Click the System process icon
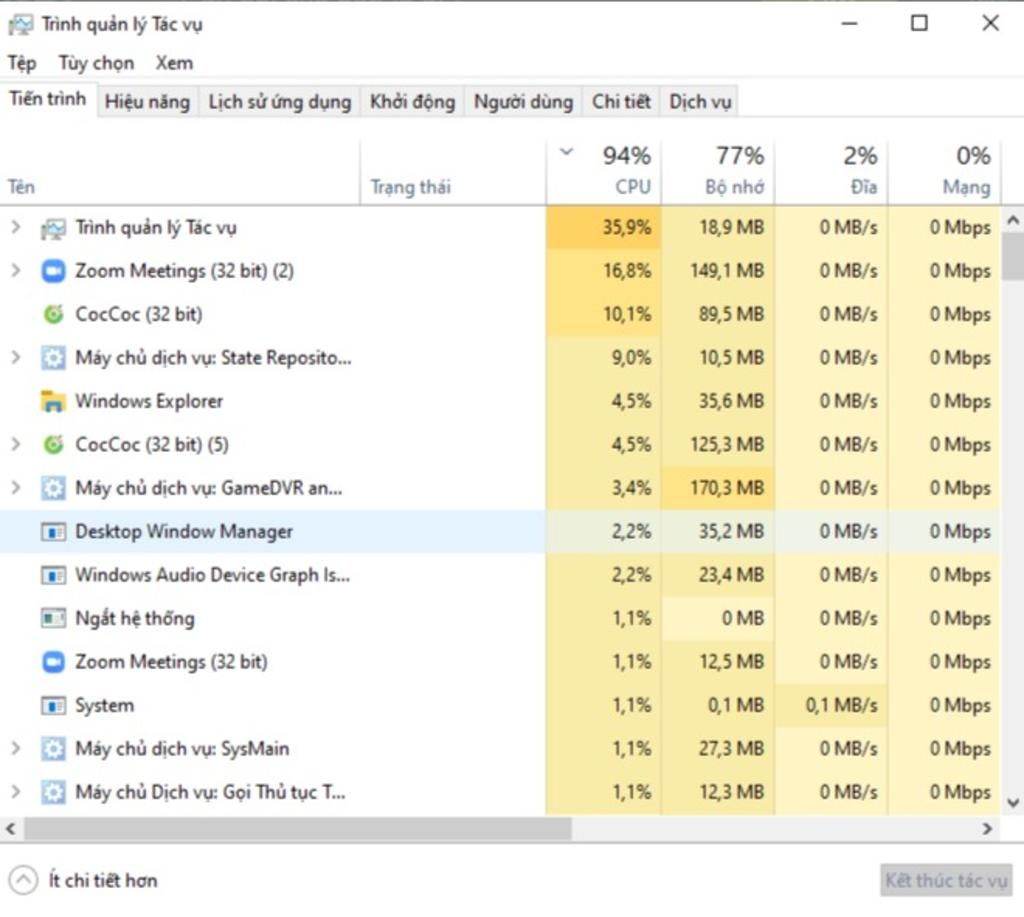The image size is (1024, 917). (x=53, y=705)
